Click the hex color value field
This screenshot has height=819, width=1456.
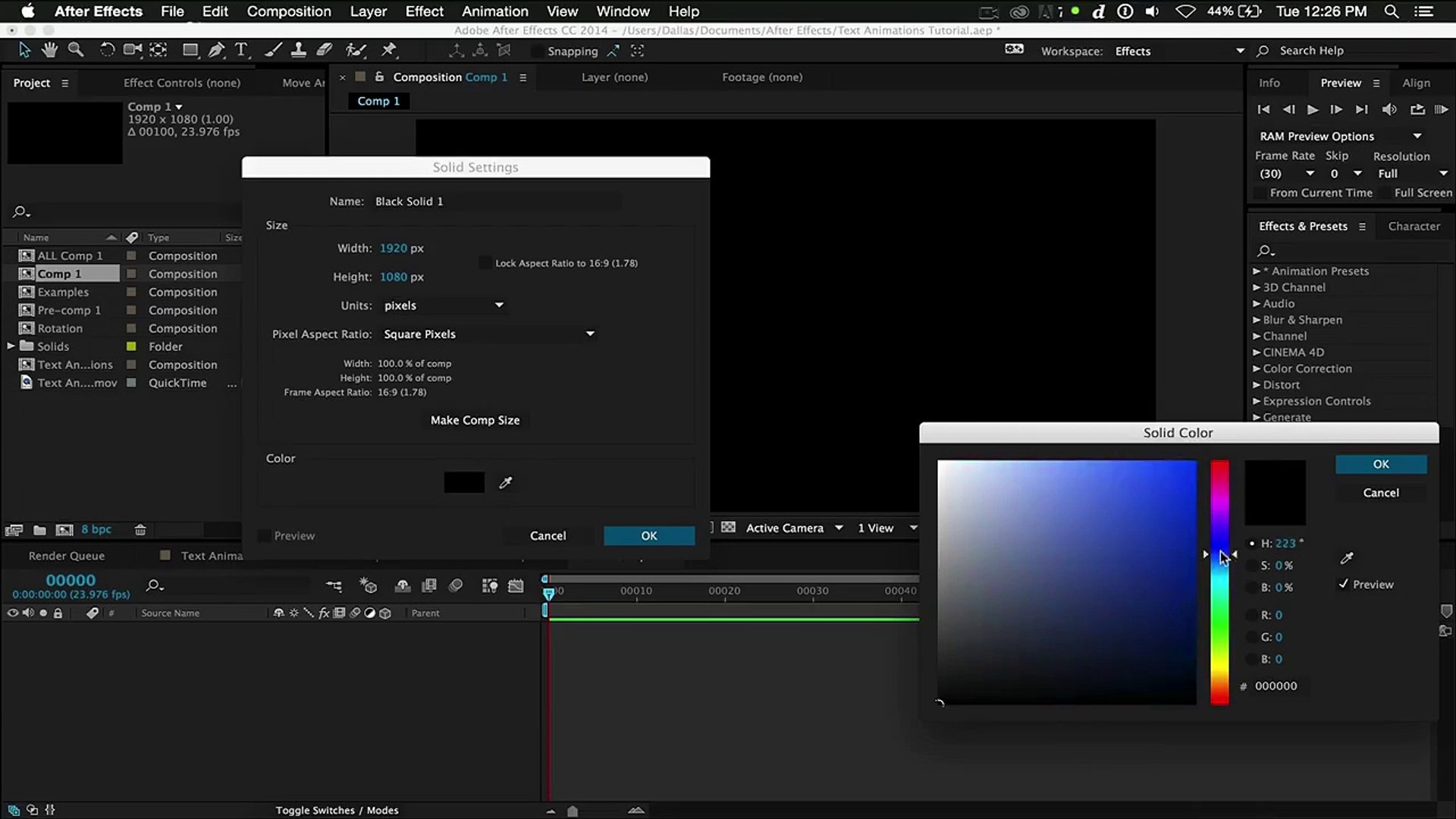(1276, 686)
